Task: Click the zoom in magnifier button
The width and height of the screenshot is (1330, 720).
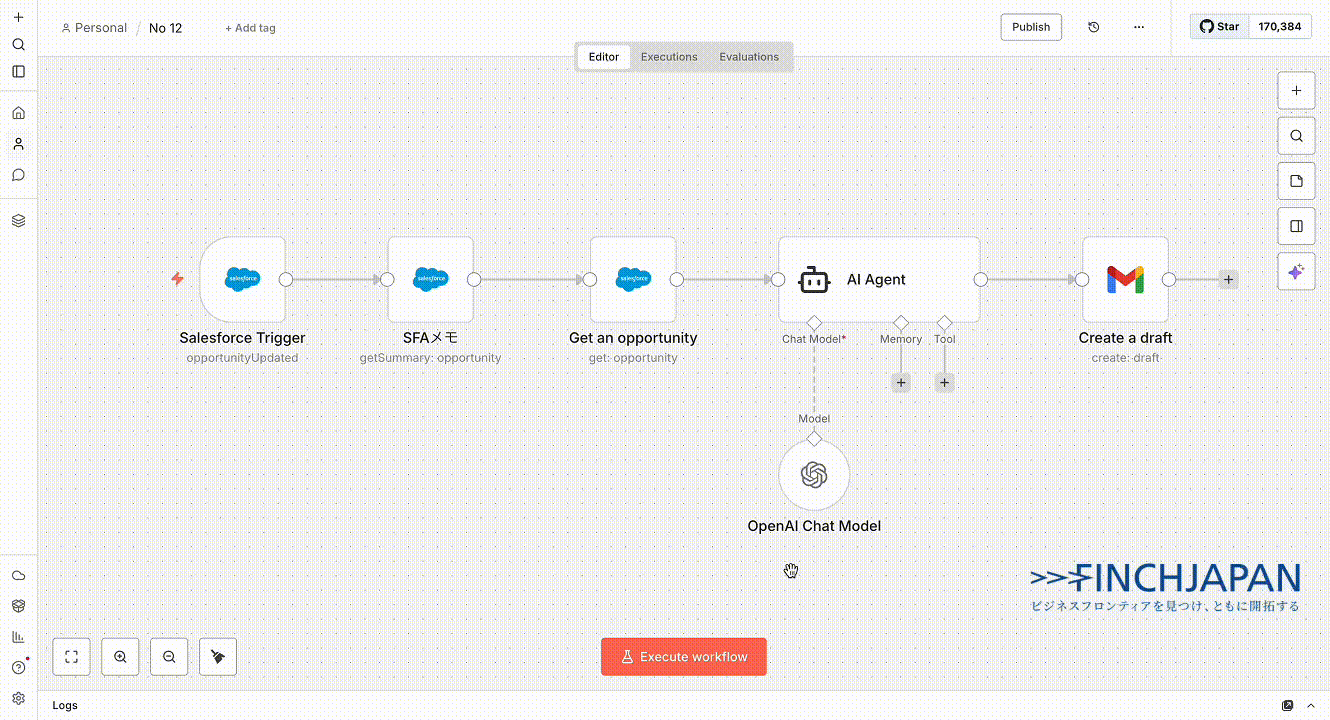Action: [x=120, y=657]
